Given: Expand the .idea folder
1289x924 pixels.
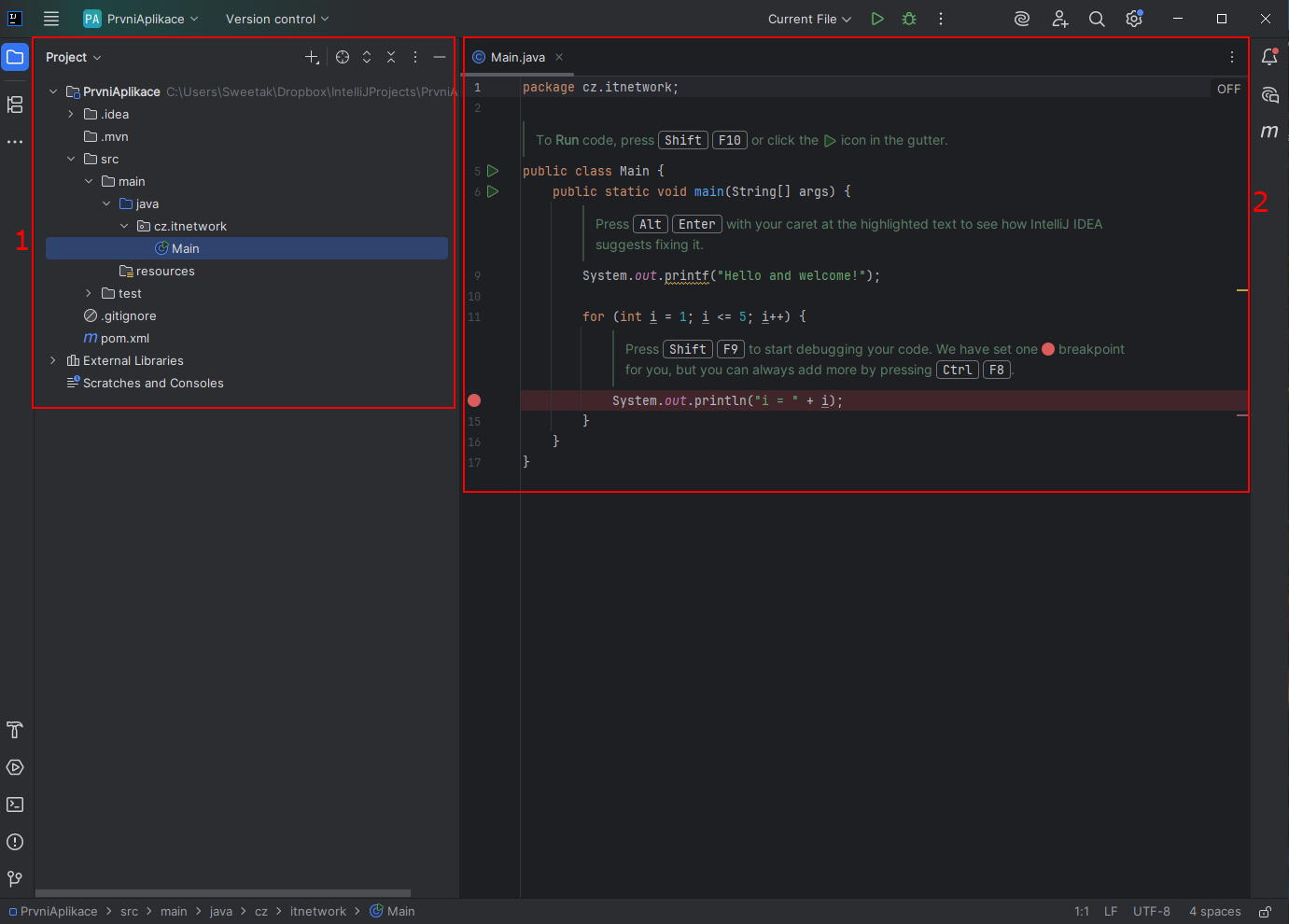Looking at the screenshot, I should pyautogui.click(x=71, y=114).
